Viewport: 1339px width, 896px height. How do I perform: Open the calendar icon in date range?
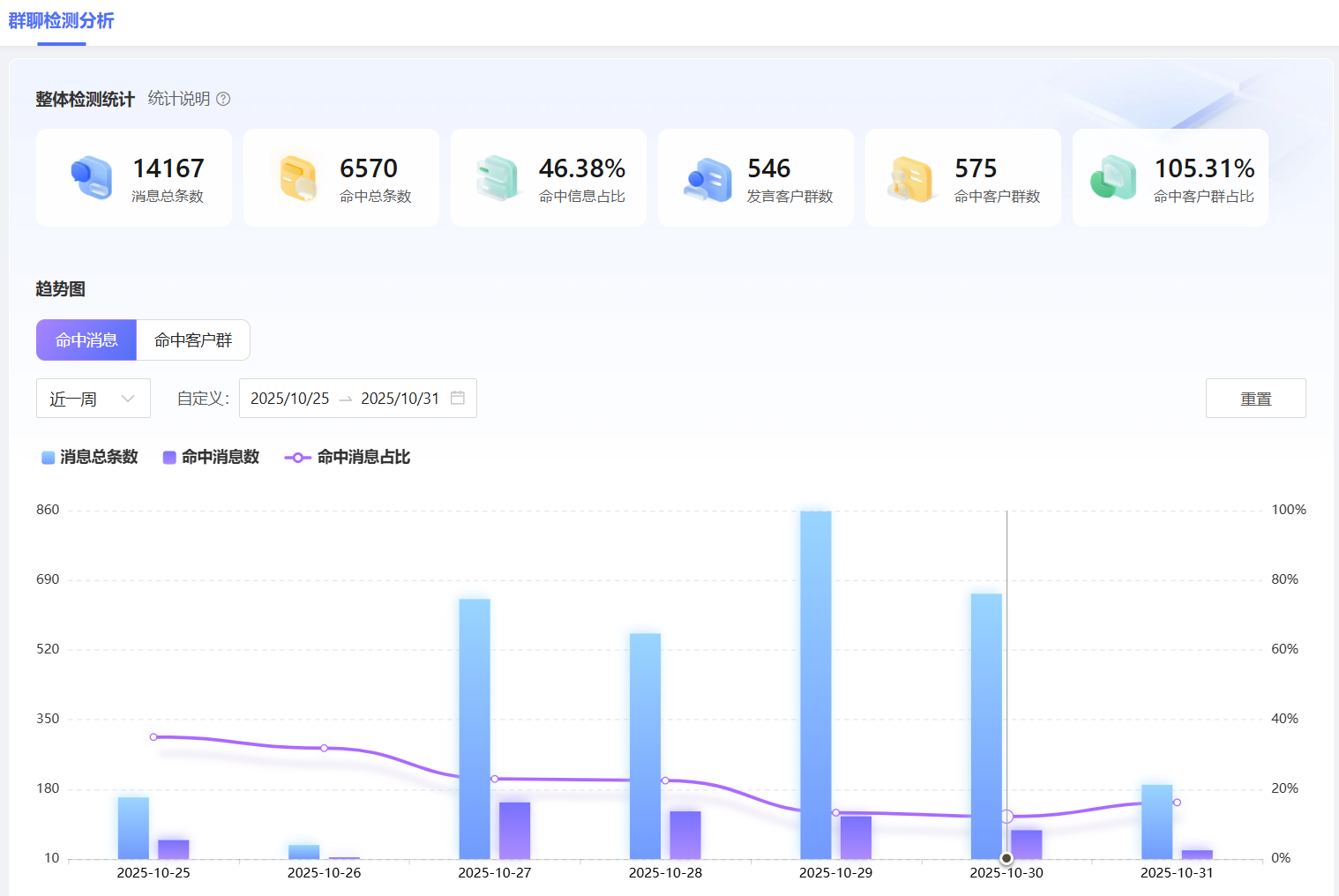458,398
